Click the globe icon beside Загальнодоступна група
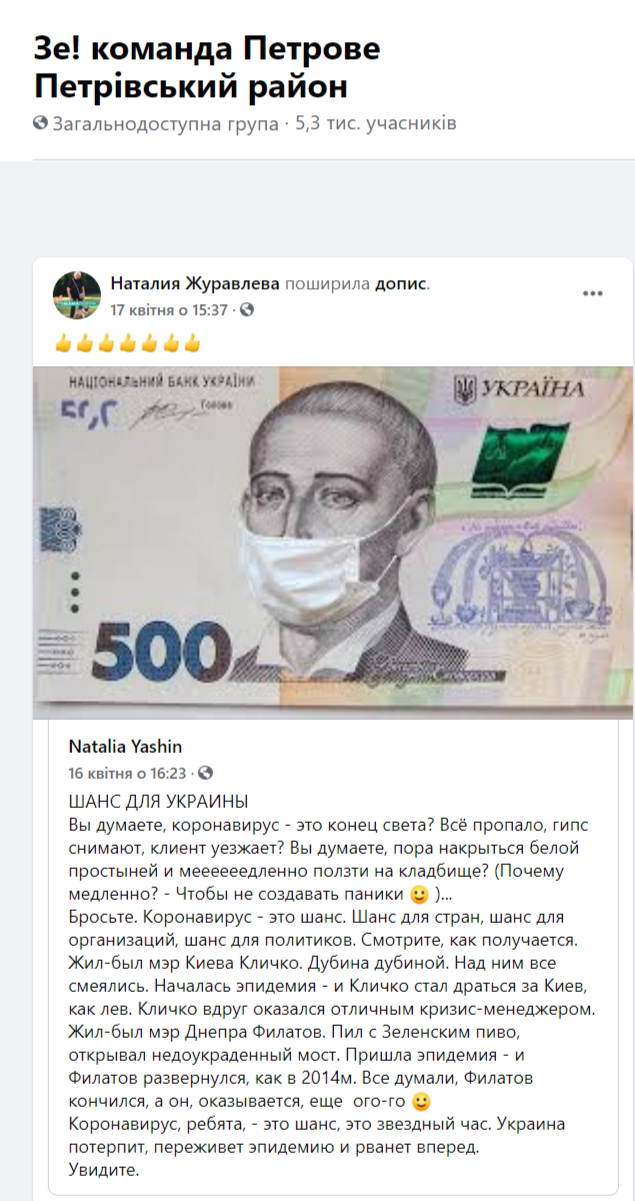 pyautogui.click(x=40, y=124)
